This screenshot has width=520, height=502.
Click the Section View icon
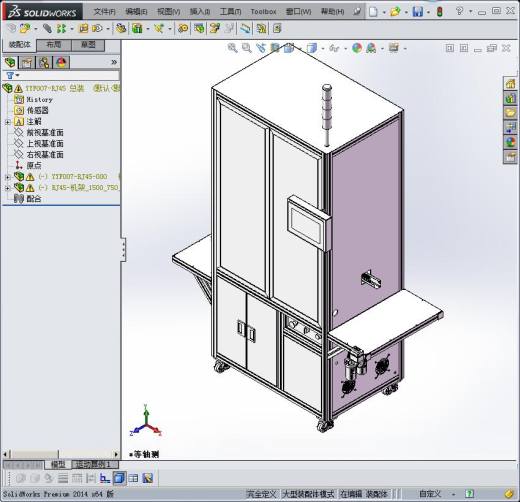[275, 48]
